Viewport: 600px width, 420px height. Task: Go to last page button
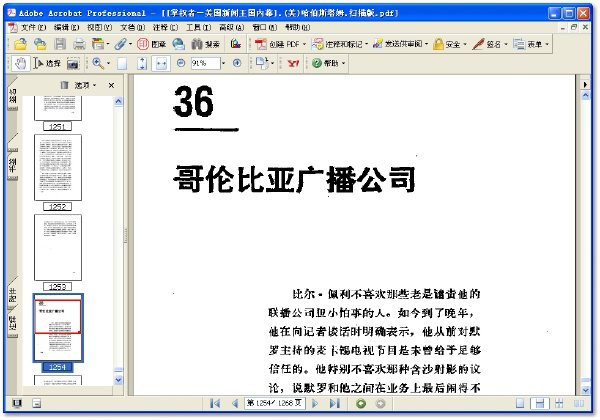[335, 403]
